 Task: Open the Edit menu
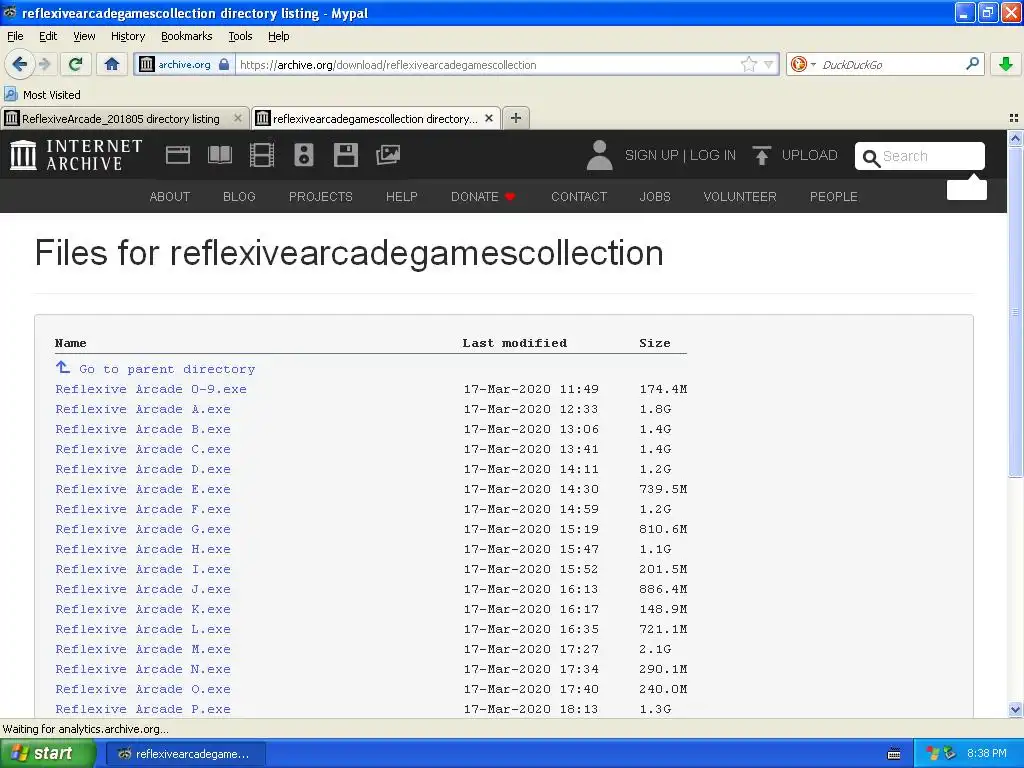click(x=48, y=36)
